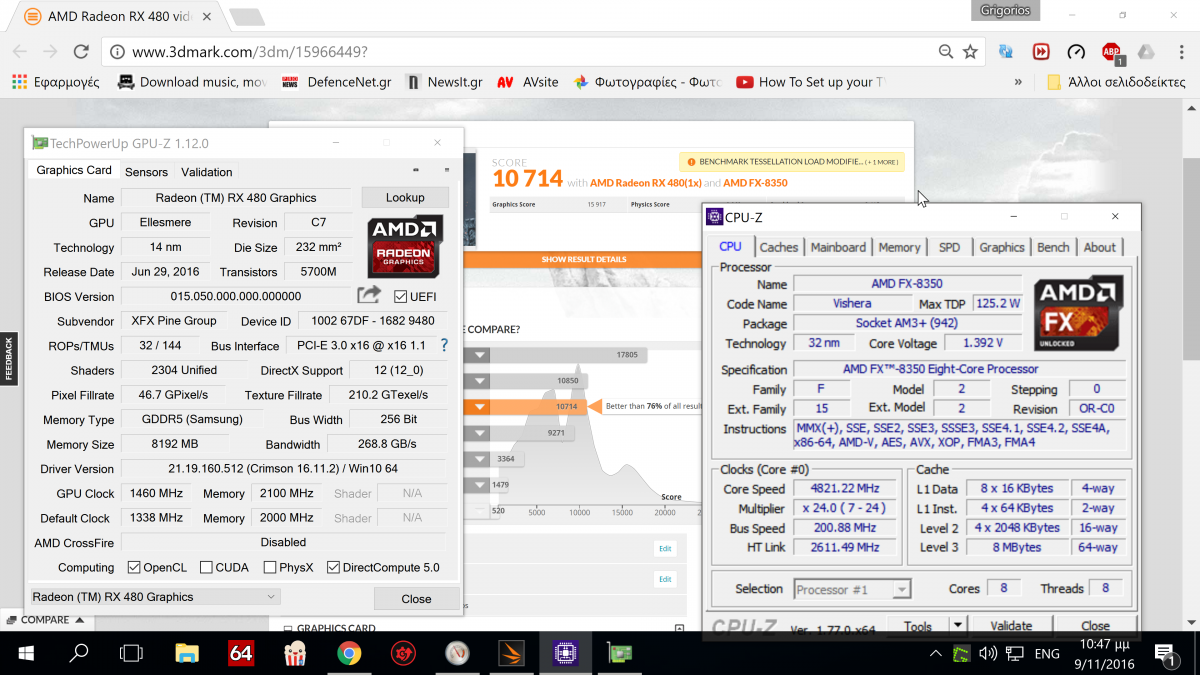Click the AMD Radeon Graphics logo in GPU-Z
1200x675 pixels.
tap(404, 247)
